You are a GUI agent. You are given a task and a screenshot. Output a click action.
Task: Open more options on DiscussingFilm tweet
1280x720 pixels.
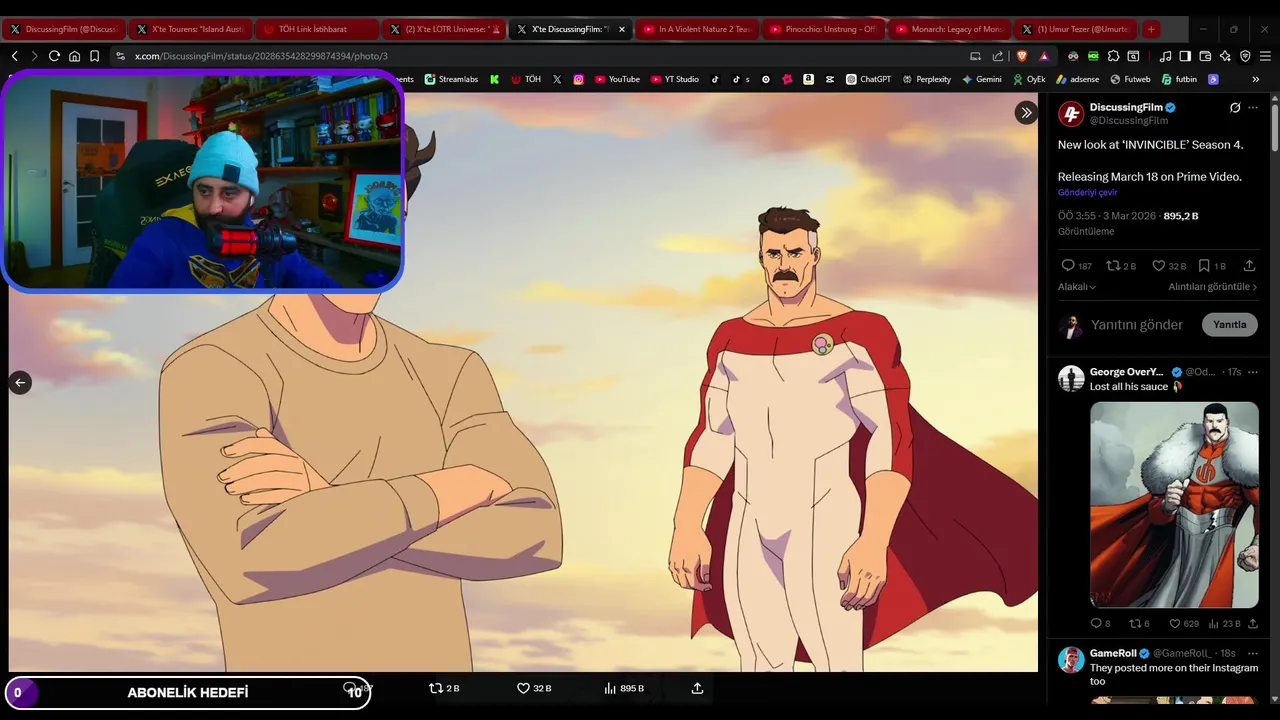pos(1253,107)
